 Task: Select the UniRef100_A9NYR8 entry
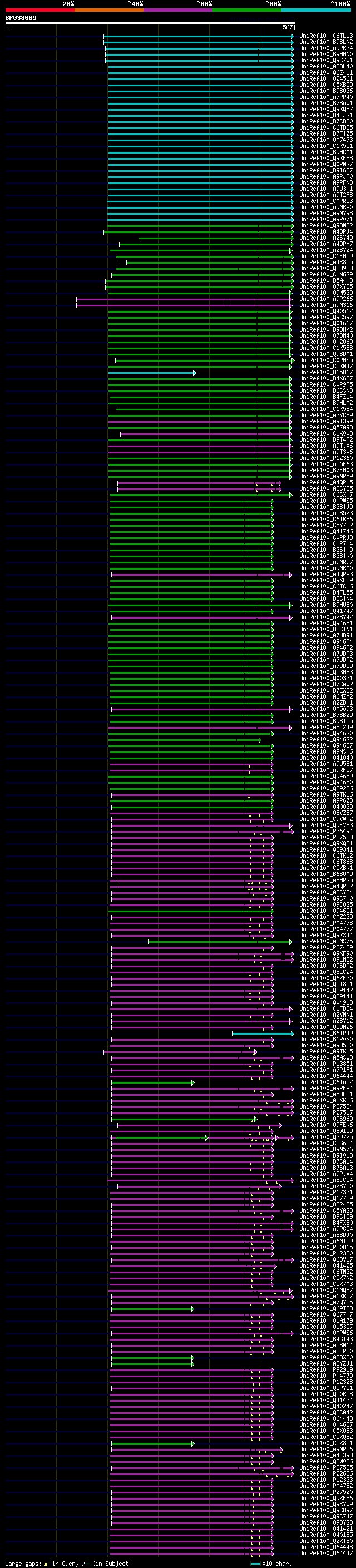coord(325,213)
